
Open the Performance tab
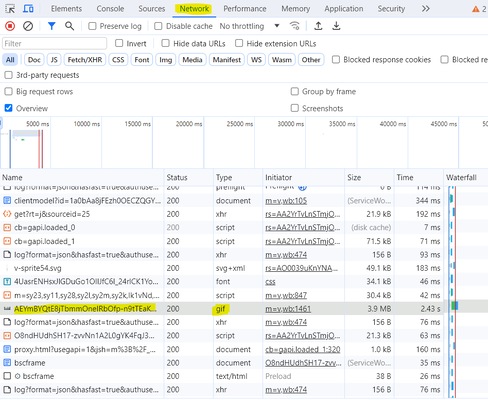coord(245,9)
